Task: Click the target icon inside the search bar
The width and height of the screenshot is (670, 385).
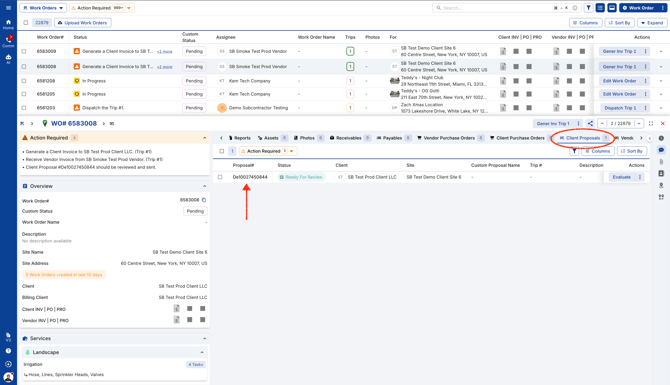Action: point(575,8)
